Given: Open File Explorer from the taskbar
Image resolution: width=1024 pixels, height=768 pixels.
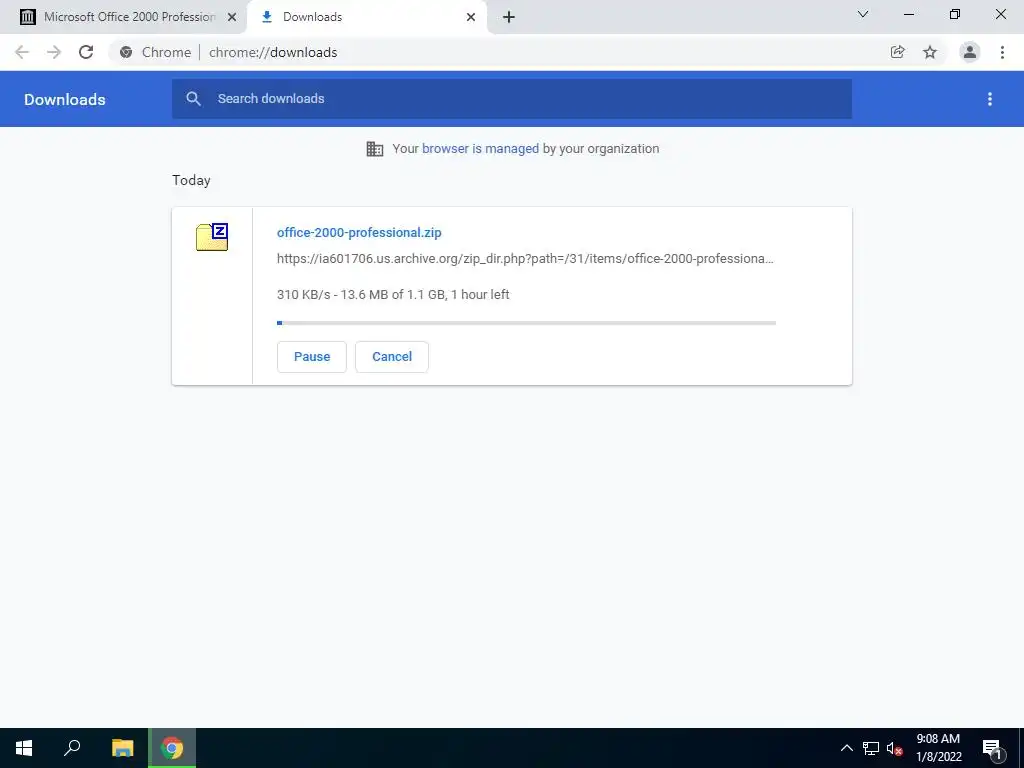Looking at the screenshot, I should (x=122, y=748).
